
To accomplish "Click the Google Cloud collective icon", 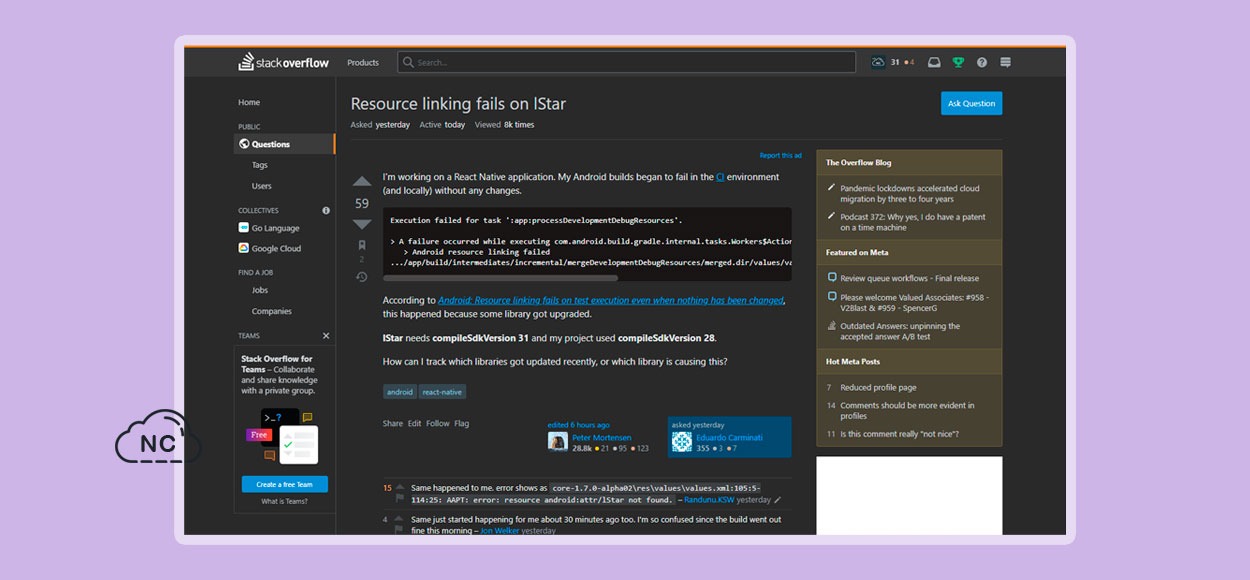I will (x=244, y=248).
